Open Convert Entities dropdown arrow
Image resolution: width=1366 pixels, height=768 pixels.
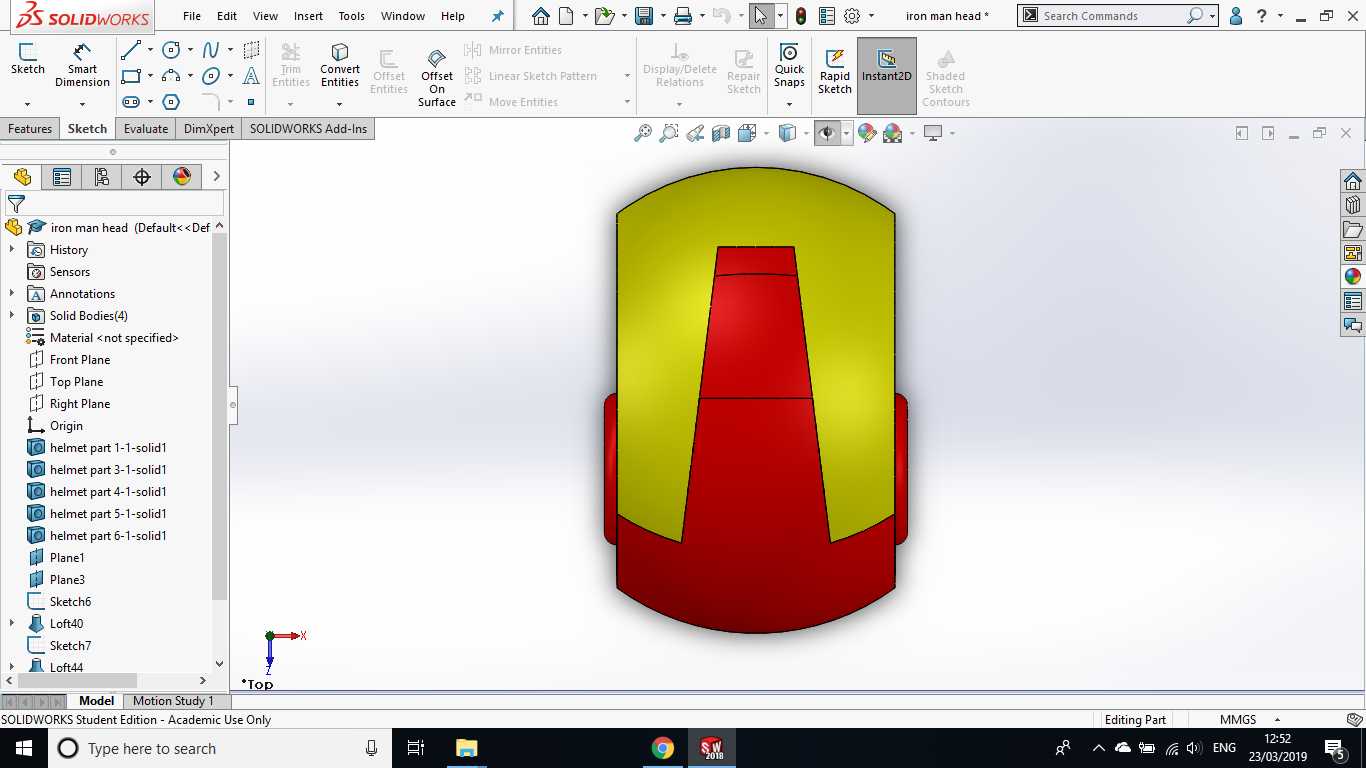[340, 103]
